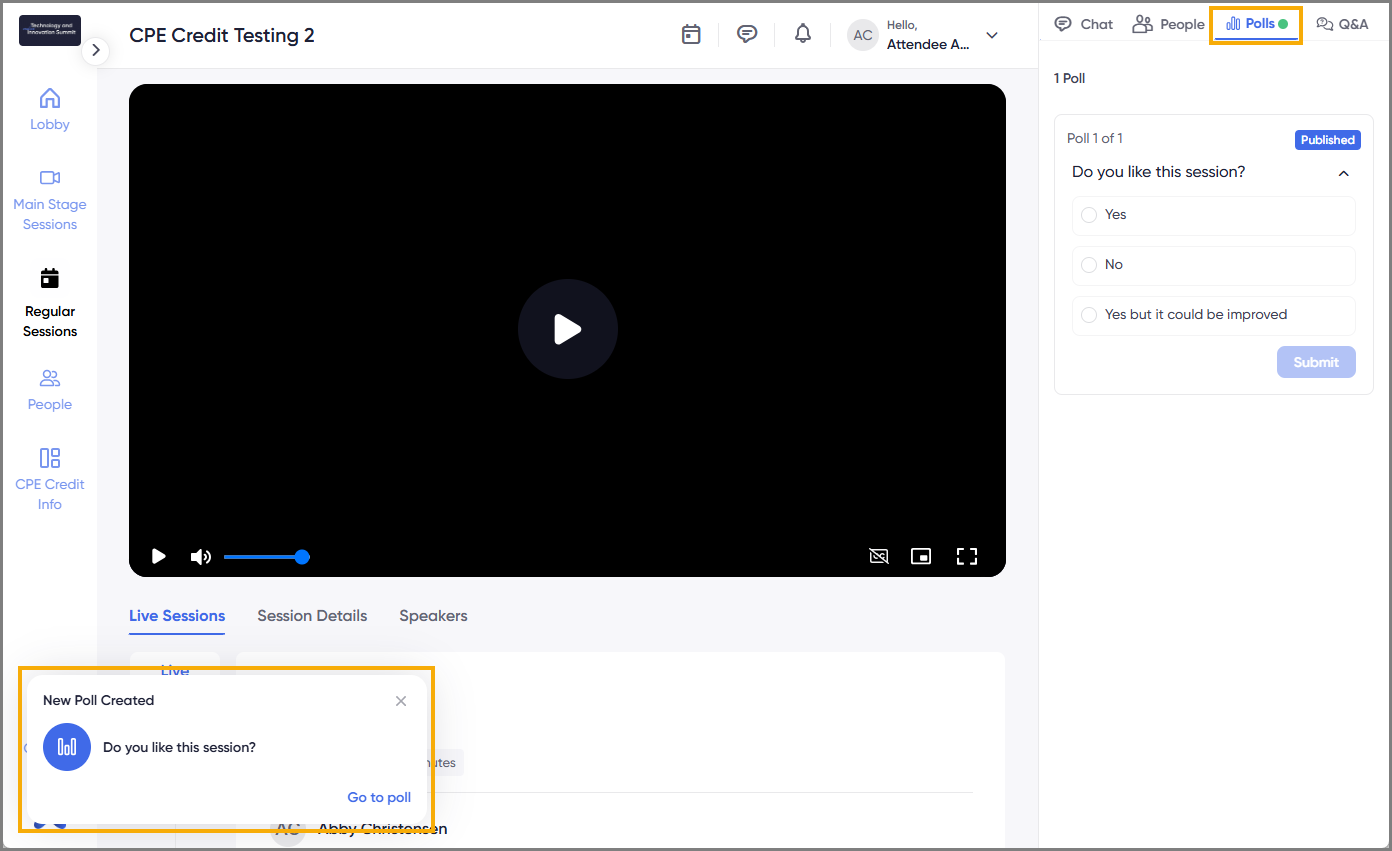Open the Attendee profile dropdown menu
The width and height of the screenshot is (1392, 851).
991,35
